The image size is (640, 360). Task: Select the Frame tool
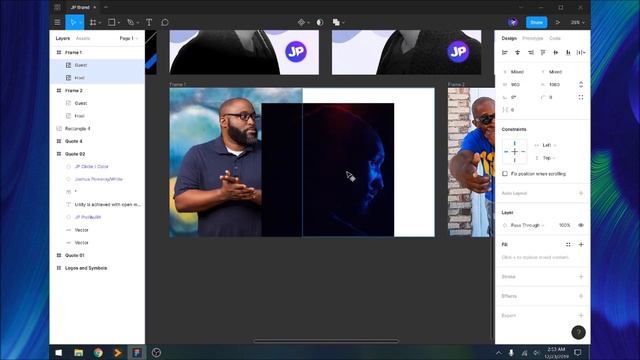[x=93, y=22]
